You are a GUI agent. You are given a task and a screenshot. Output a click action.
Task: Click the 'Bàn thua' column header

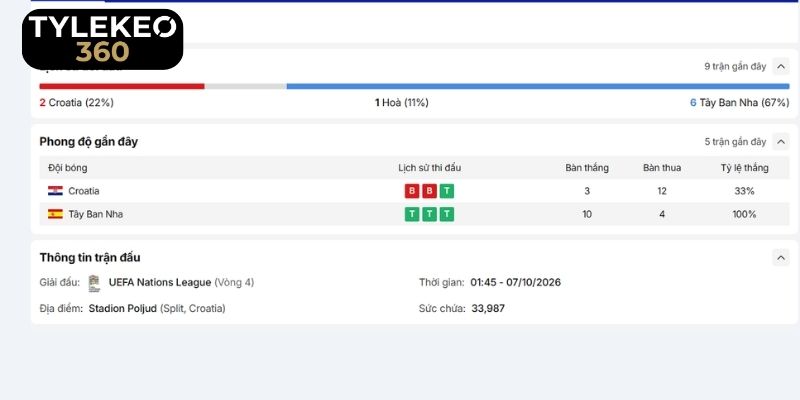coord(662,168)
